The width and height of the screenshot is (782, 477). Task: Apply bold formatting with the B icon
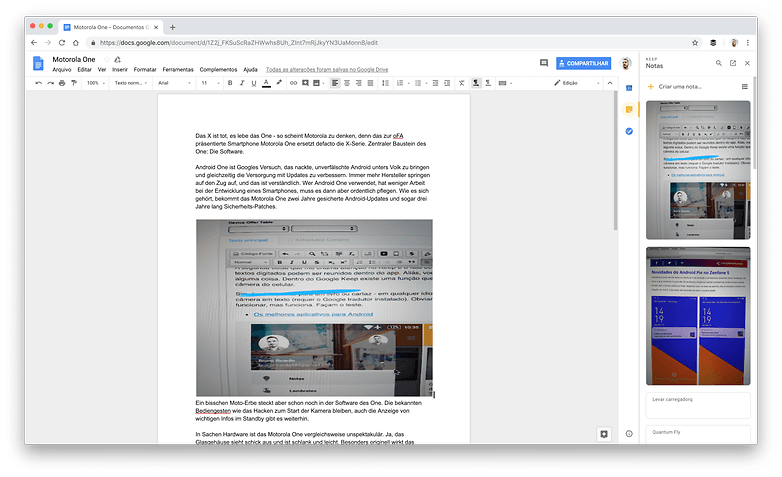pos(230,83)
